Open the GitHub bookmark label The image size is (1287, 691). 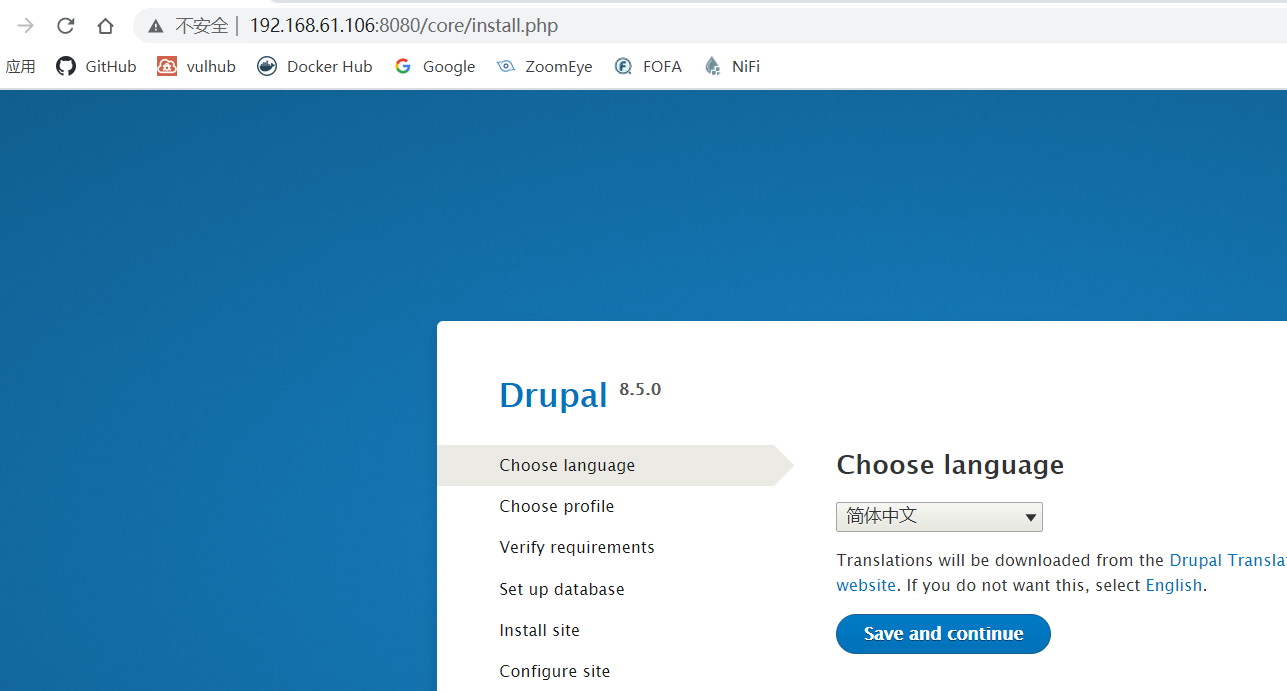point(111,67)
